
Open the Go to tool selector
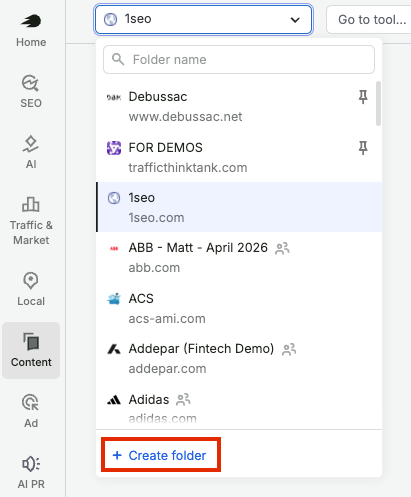(369, 19)
